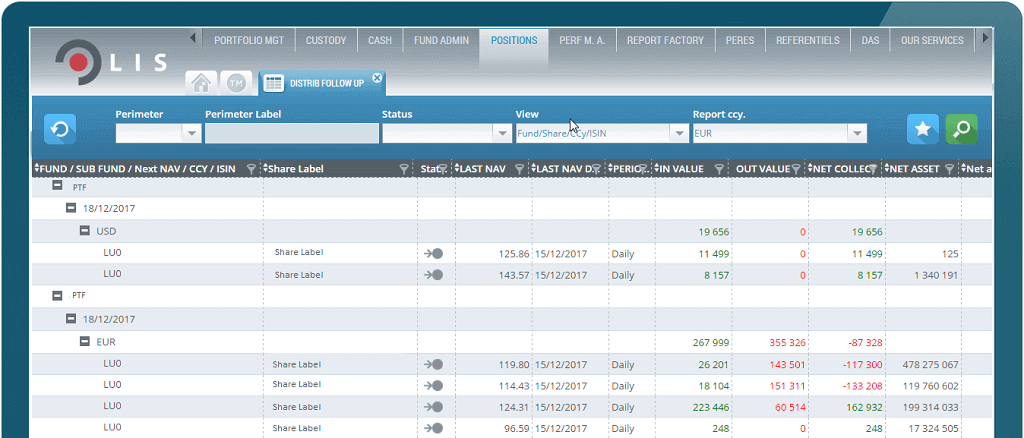Viewport: 1024px width, 438px height.
Task: Click the star favorites button
Action: (x=923, y=129)
